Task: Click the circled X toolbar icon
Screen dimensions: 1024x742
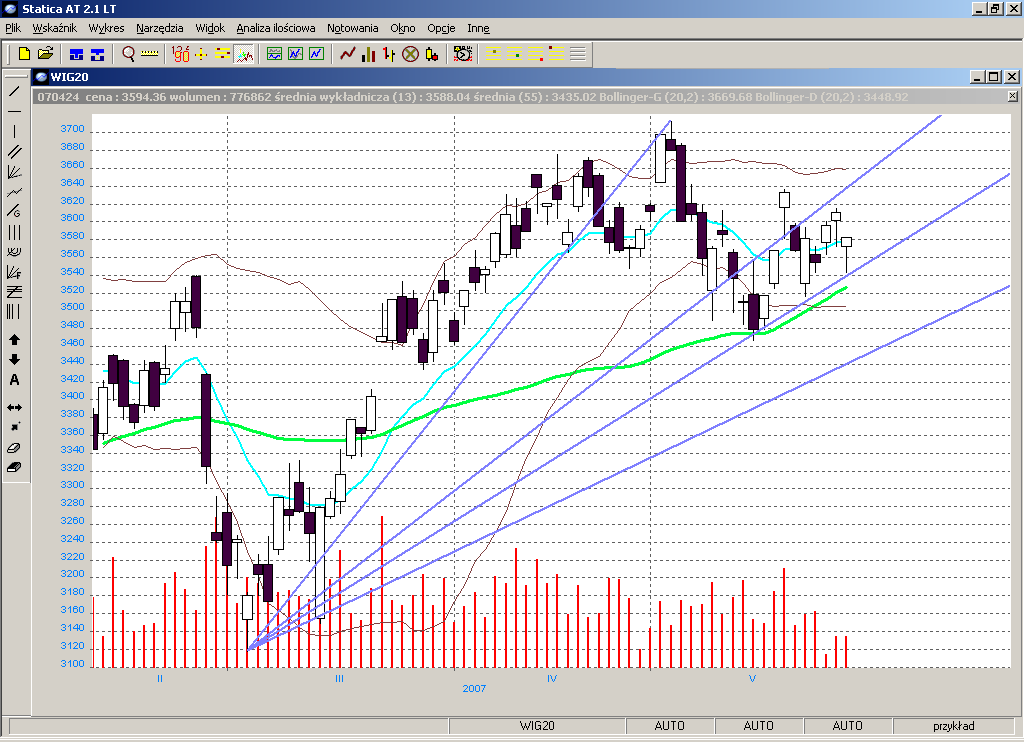Action: click(410, 54)
